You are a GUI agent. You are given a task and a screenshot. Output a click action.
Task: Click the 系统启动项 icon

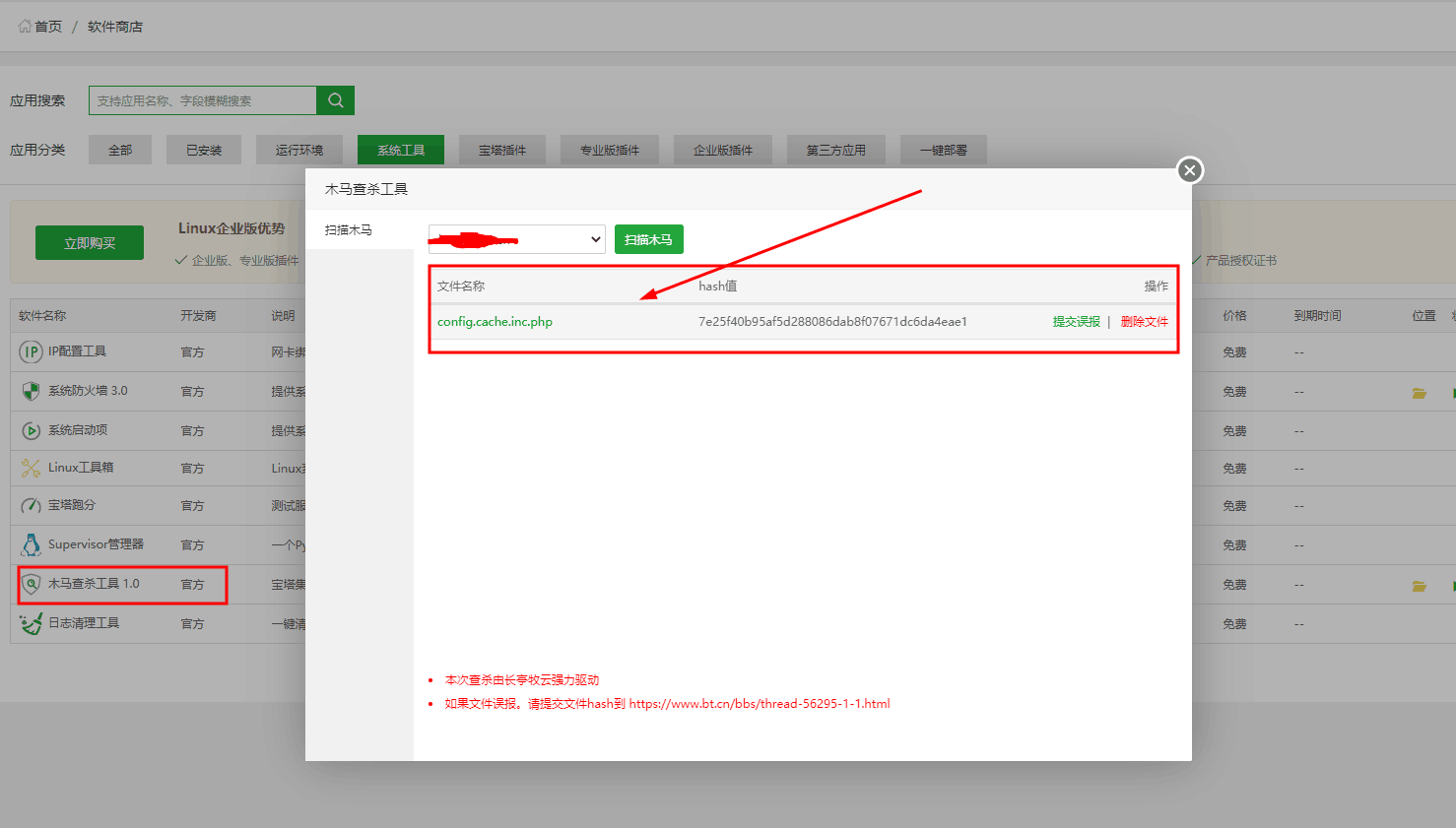click(32, 430)
